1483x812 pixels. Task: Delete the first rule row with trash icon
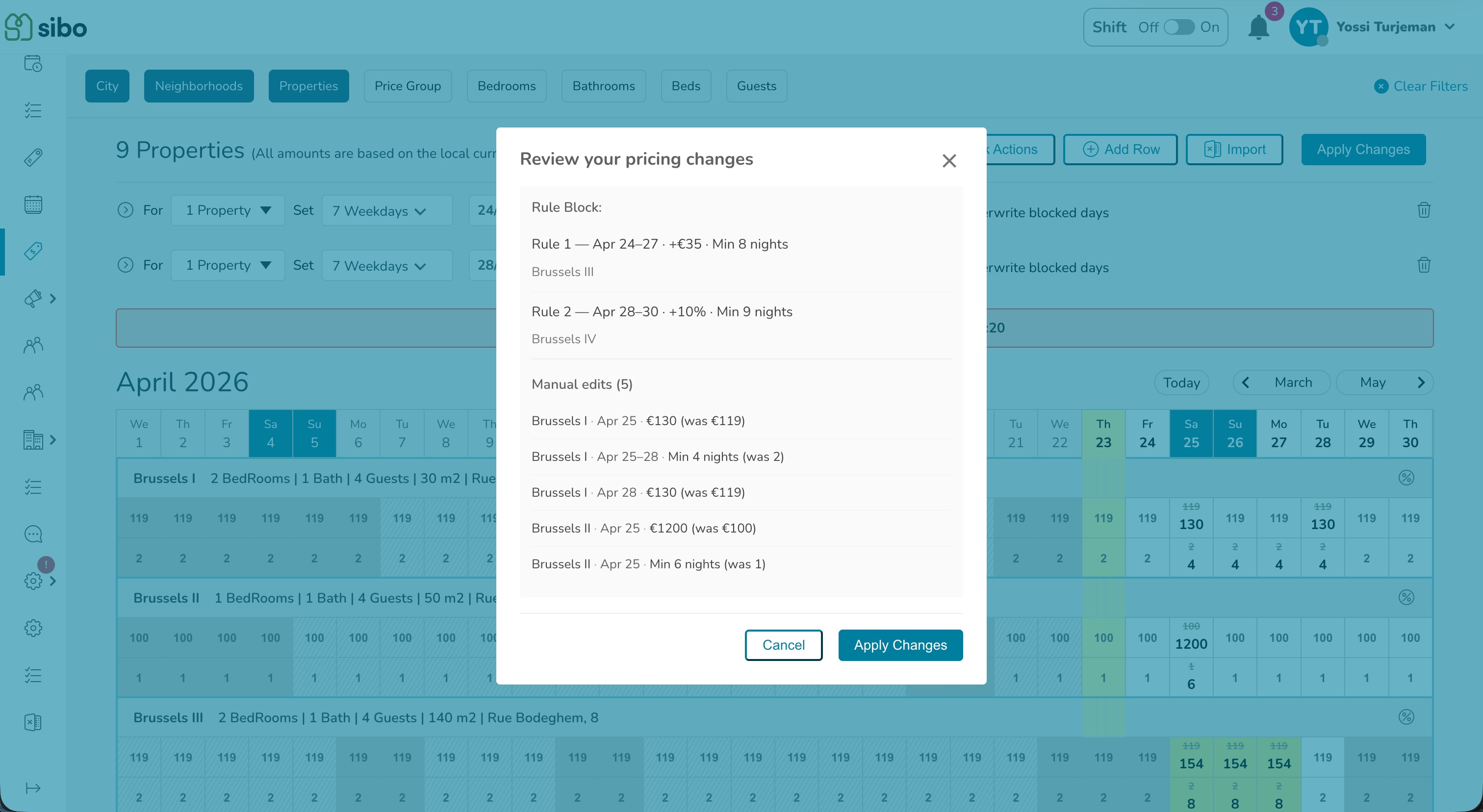pyautogui.click(x=1424, y=210)
